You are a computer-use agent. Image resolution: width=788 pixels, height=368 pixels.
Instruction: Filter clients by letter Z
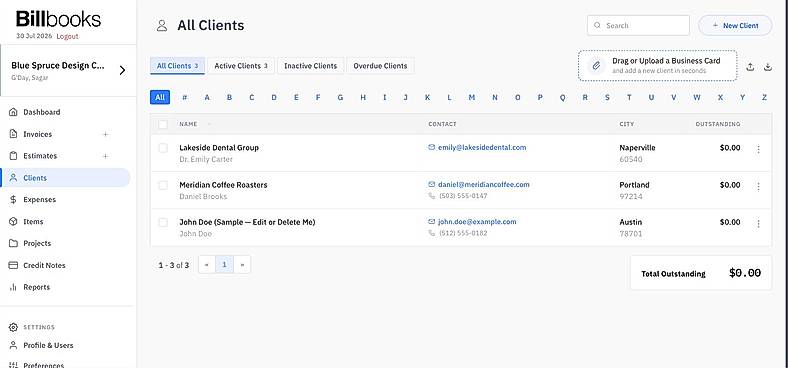pos(764,98)
